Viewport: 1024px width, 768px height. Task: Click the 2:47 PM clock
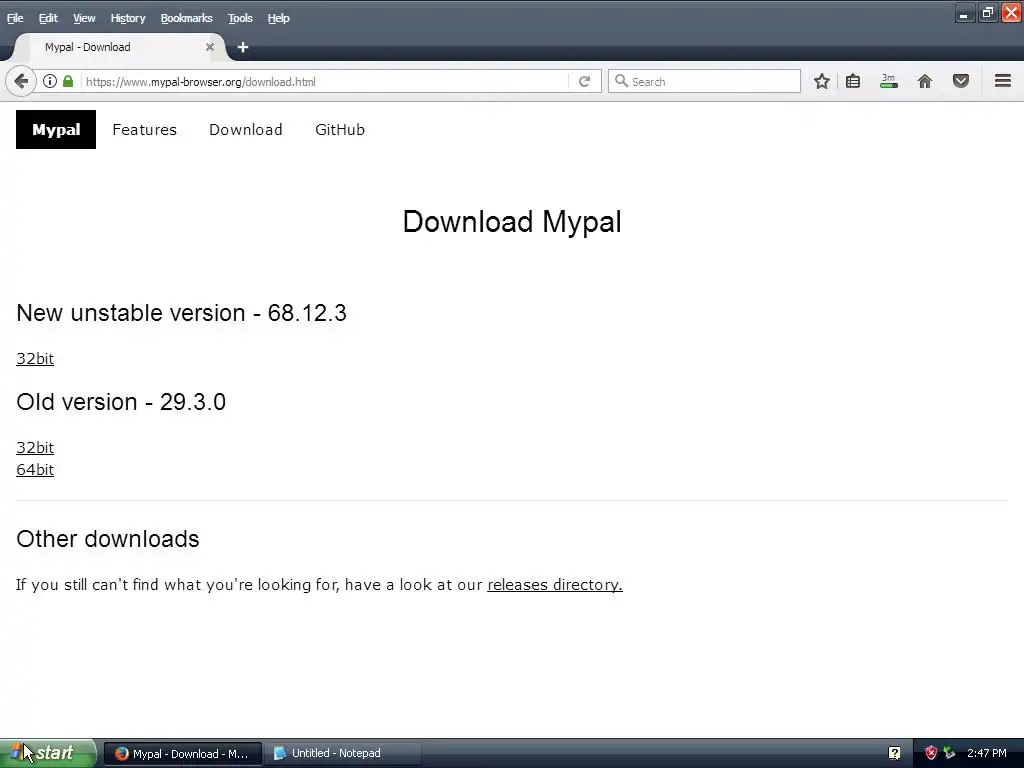pos(987,753)
